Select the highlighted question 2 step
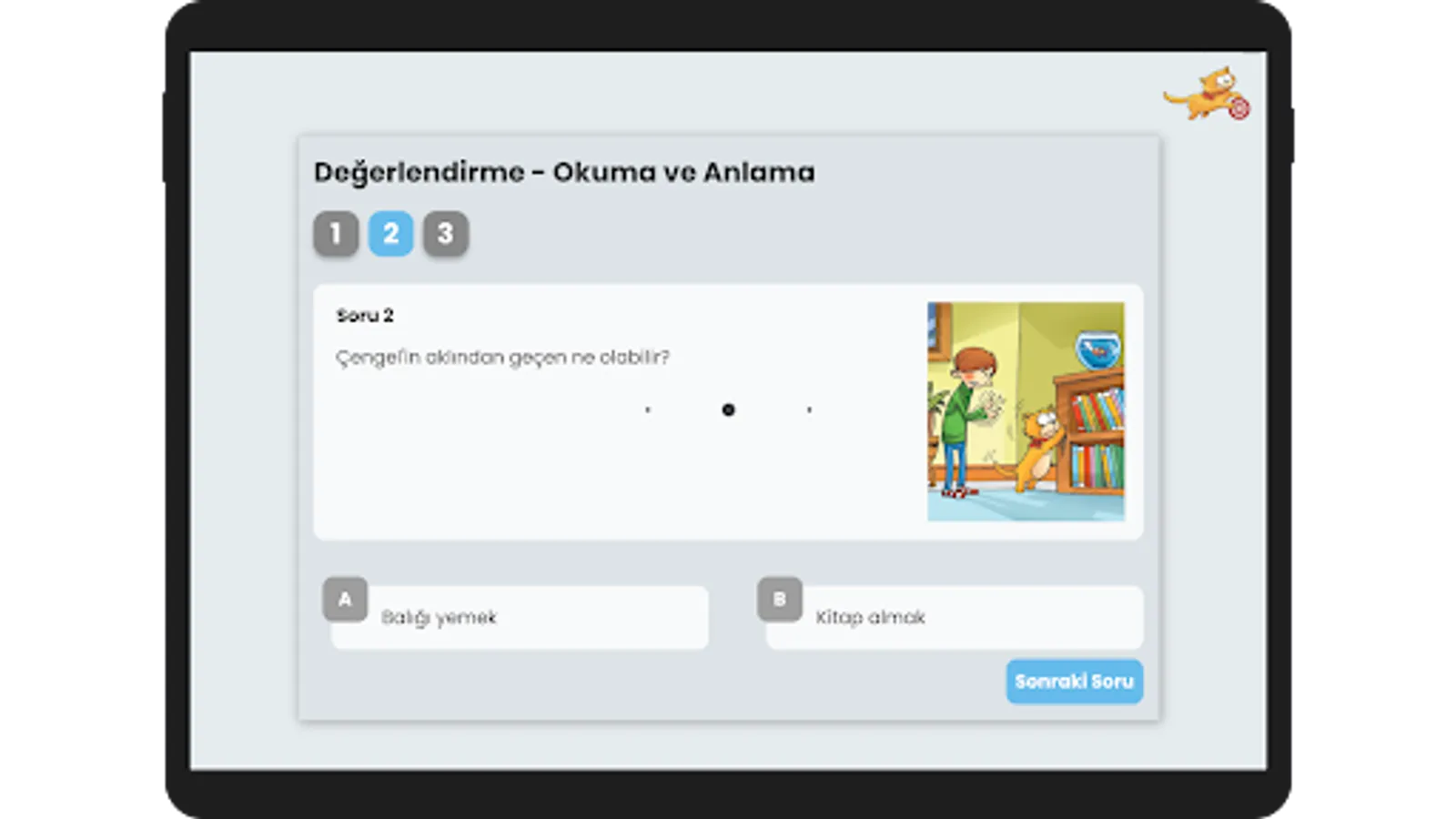This screenshot has height=819, width=1456. click(390, 234)
